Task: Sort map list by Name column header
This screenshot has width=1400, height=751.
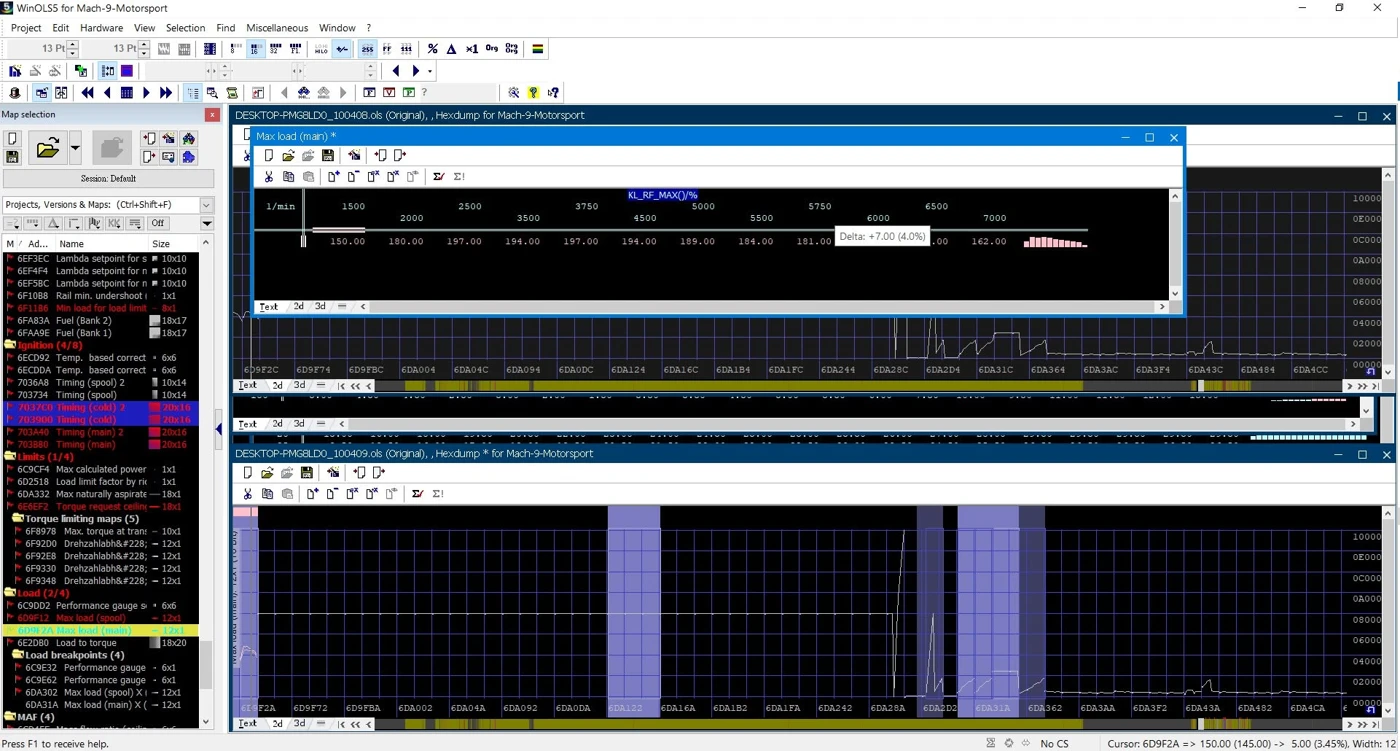Action: (100, 244)
